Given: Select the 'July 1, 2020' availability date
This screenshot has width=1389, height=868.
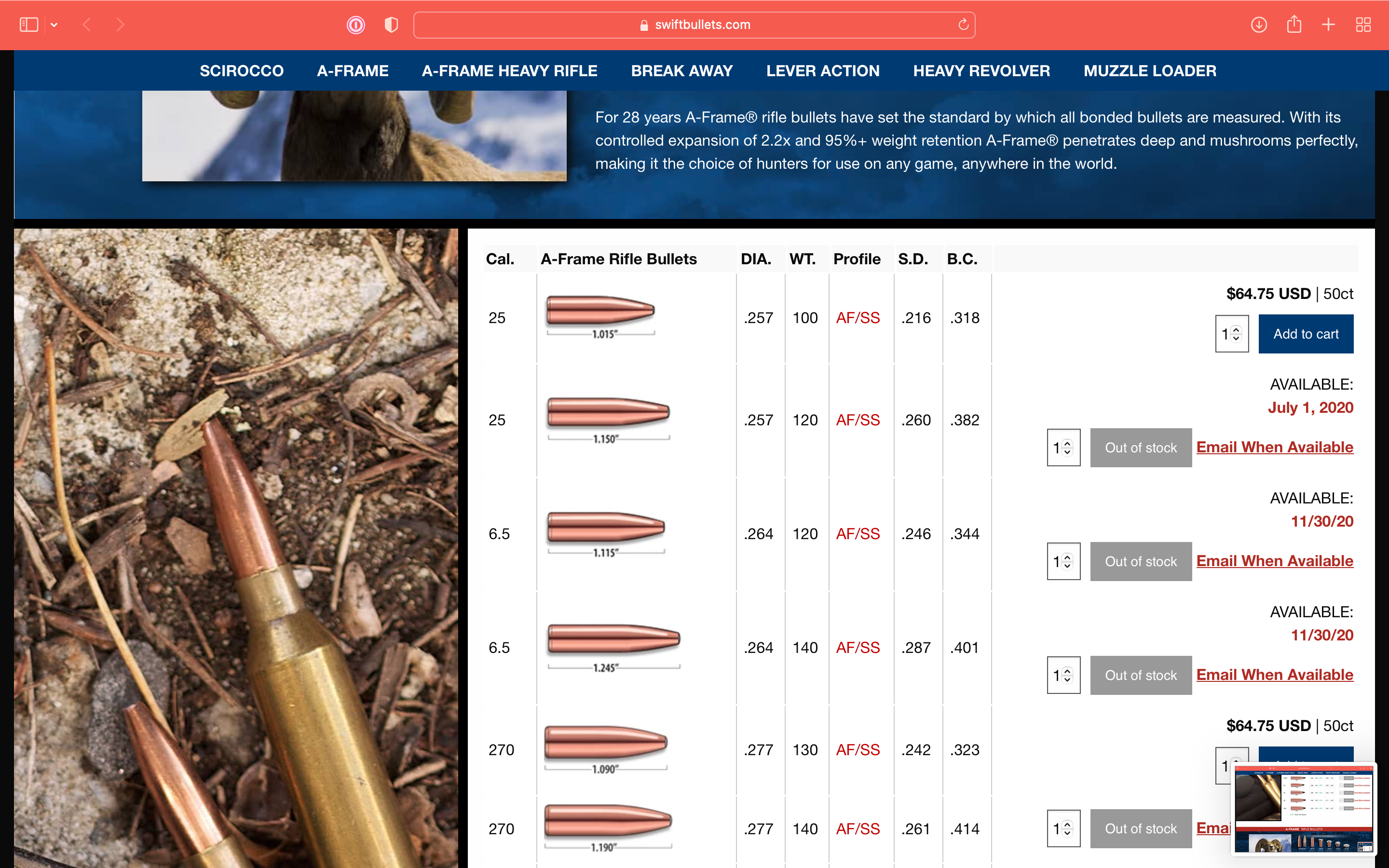Looking at the screenshot, I should point(1310,407).
